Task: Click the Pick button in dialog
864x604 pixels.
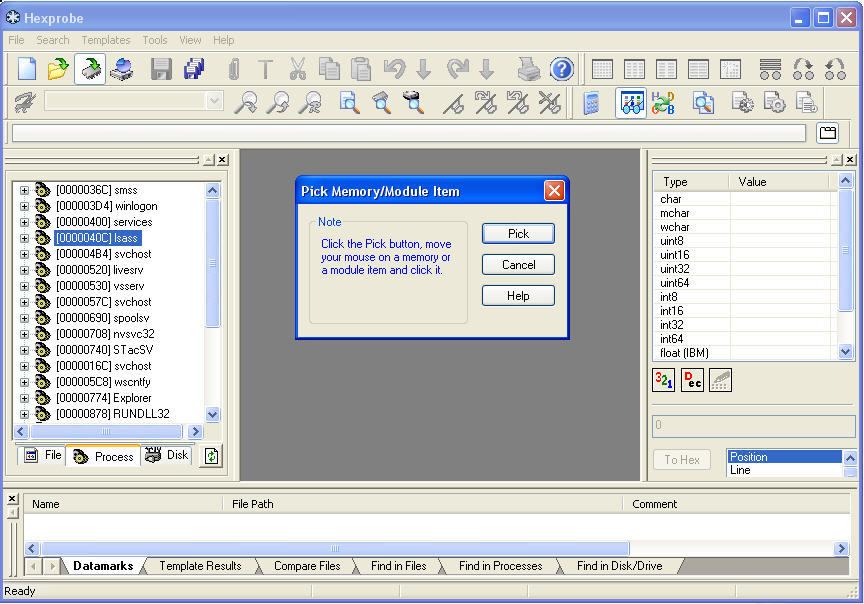Action: 518,234
